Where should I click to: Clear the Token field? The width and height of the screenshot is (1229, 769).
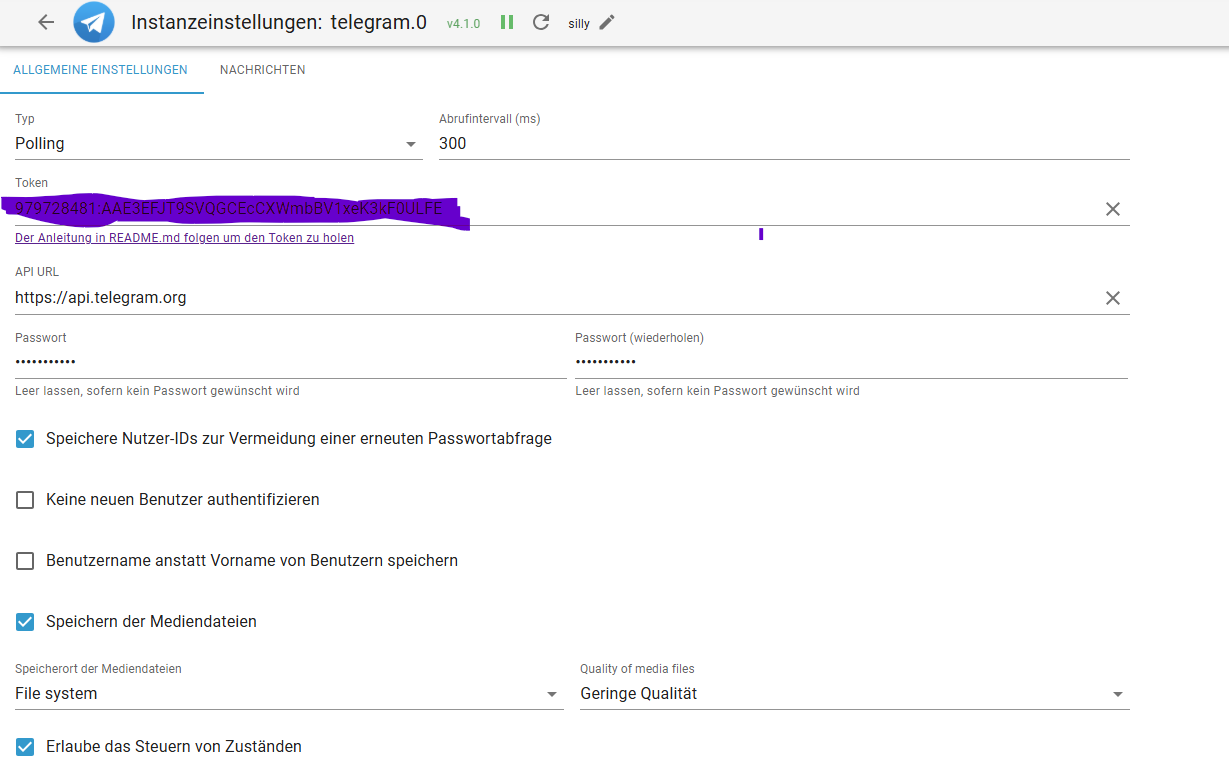1113,209
